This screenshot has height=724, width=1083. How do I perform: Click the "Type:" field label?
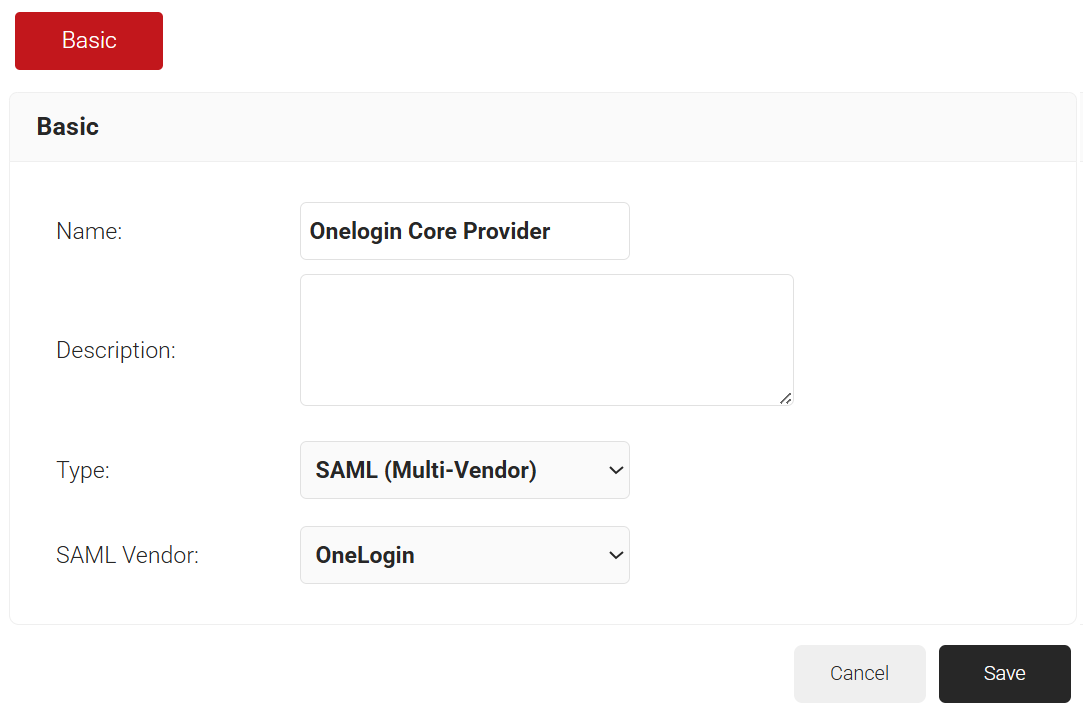point(83,471)
